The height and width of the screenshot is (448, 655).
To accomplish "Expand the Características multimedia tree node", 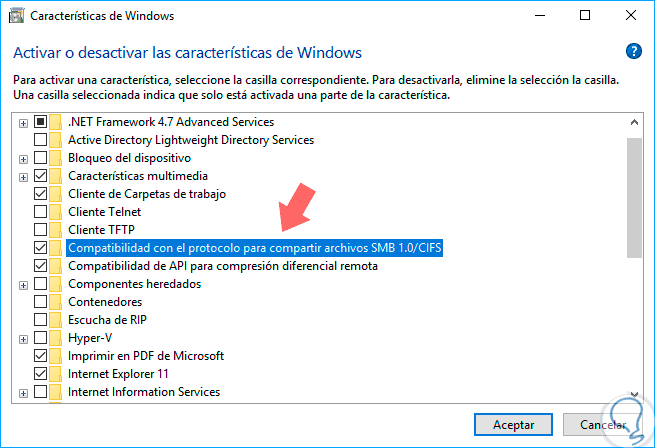I will click(x=23, y=176).
